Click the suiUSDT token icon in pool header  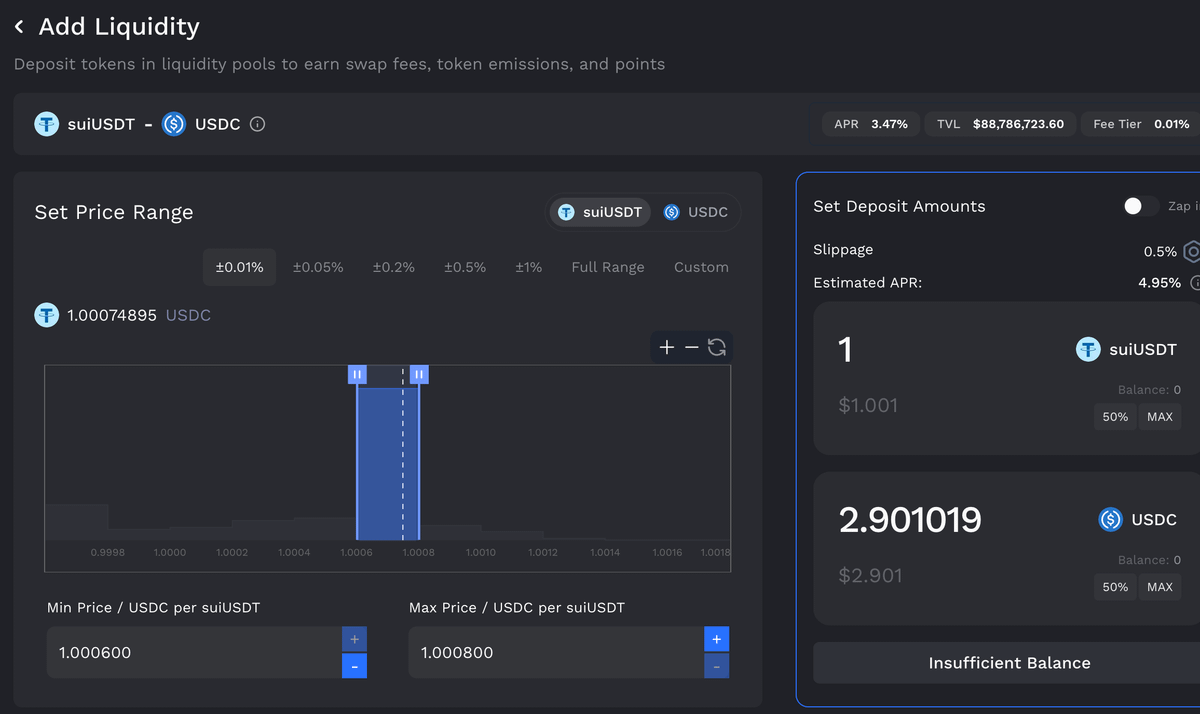pyautogui.click(x=47, y=124)
